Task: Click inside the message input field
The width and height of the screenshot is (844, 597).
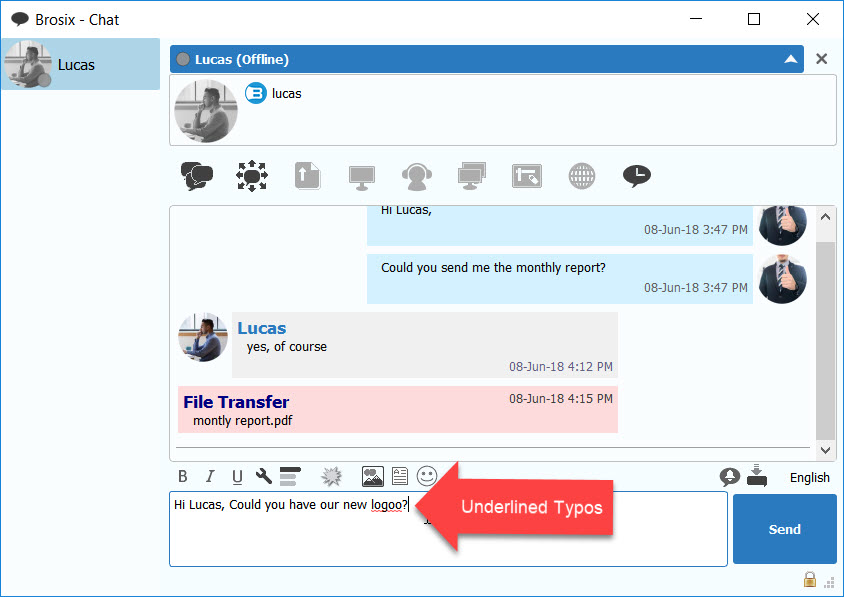Action: click(448, 529)
